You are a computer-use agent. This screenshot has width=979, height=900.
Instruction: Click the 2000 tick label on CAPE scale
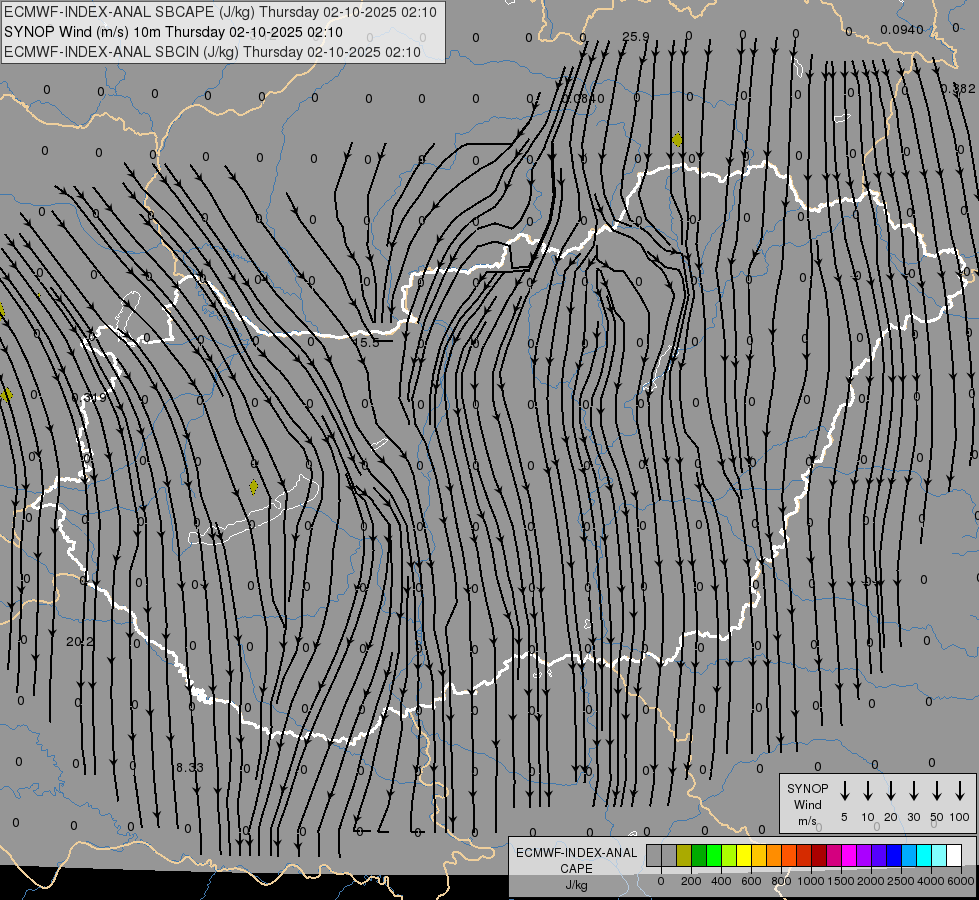point(871,881)
